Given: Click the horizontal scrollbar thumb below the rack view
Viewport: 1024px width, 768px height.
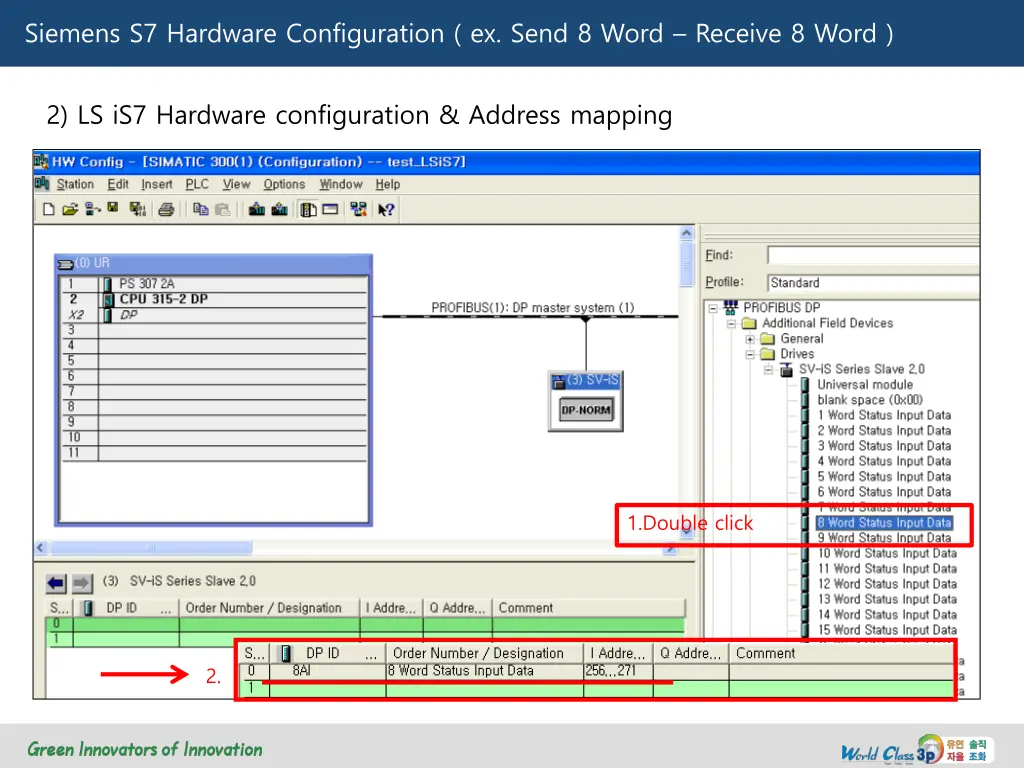Looking at the screenshot, I should [x=151, y=547].
